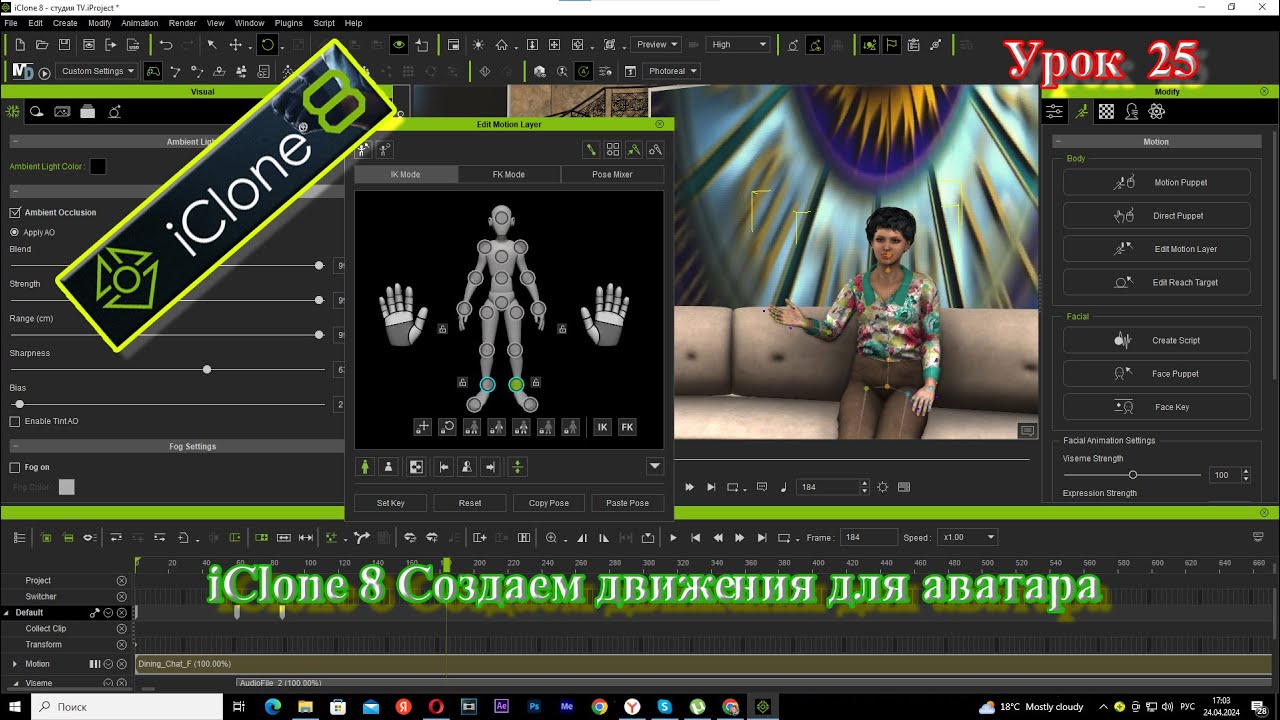Click the timeline Frame number field
The width and height of the screenshot is (1280, 720).
[868, 538]
